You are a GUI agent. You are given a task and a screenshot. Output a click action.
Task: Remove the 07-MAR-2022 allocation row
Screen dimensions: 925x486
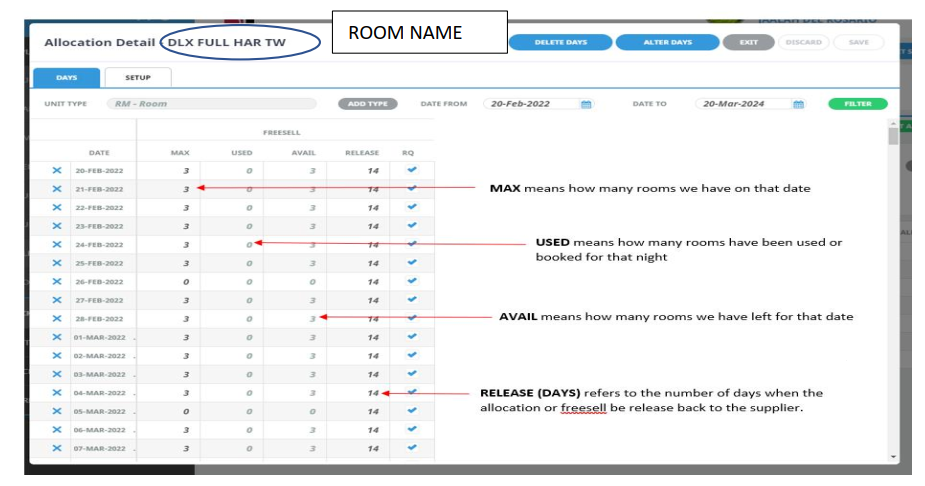tap(57, 448)
